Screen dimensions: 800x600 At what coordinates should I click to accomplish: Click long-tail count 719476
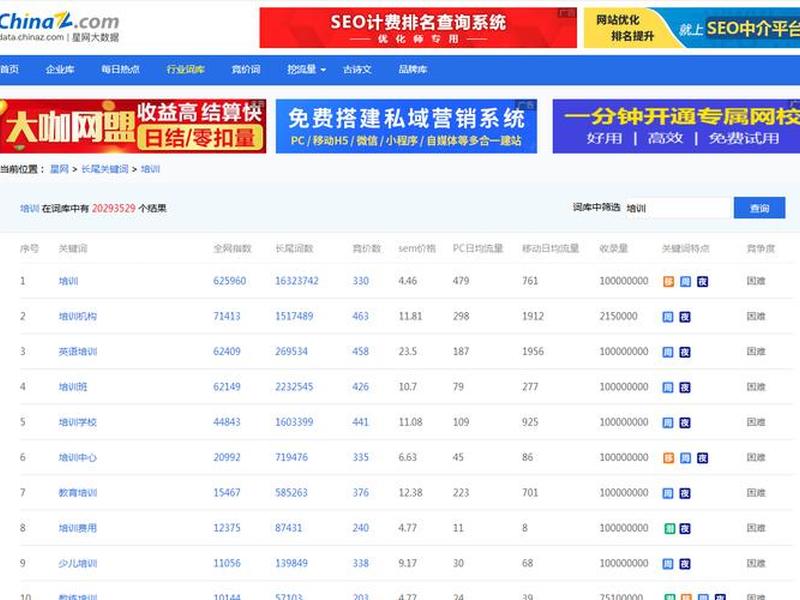[x=291, y=457]
